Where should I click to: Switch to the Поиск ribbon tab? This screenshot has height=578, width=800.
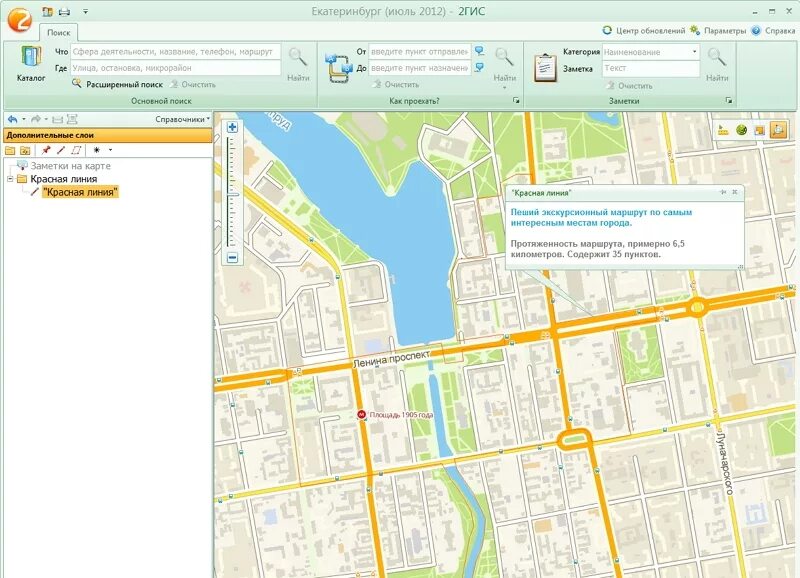(x=59, y=32)
